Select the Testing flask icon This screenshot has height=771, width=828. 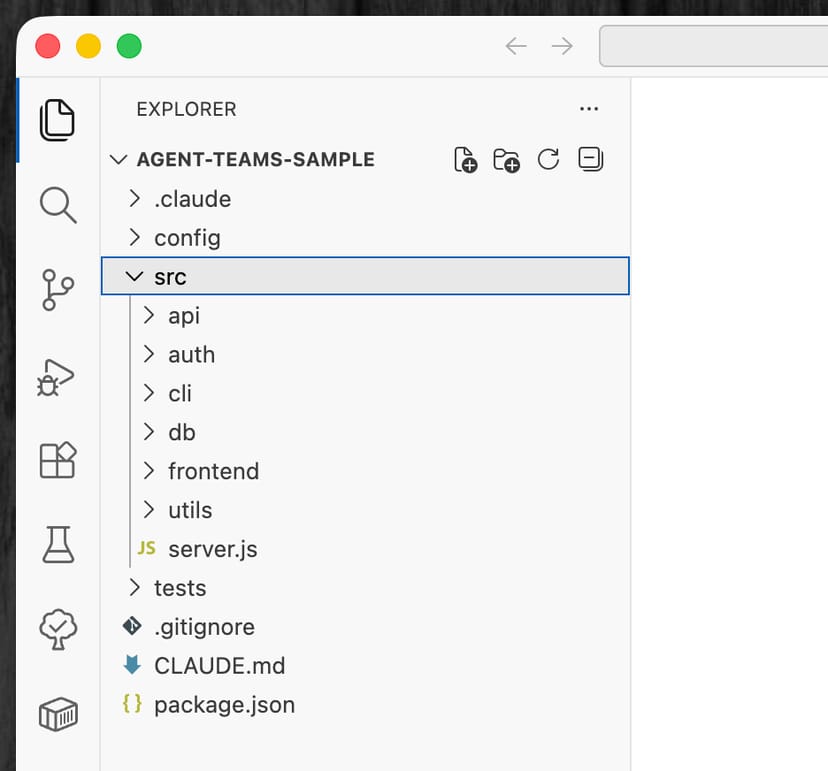coord(57,545)
